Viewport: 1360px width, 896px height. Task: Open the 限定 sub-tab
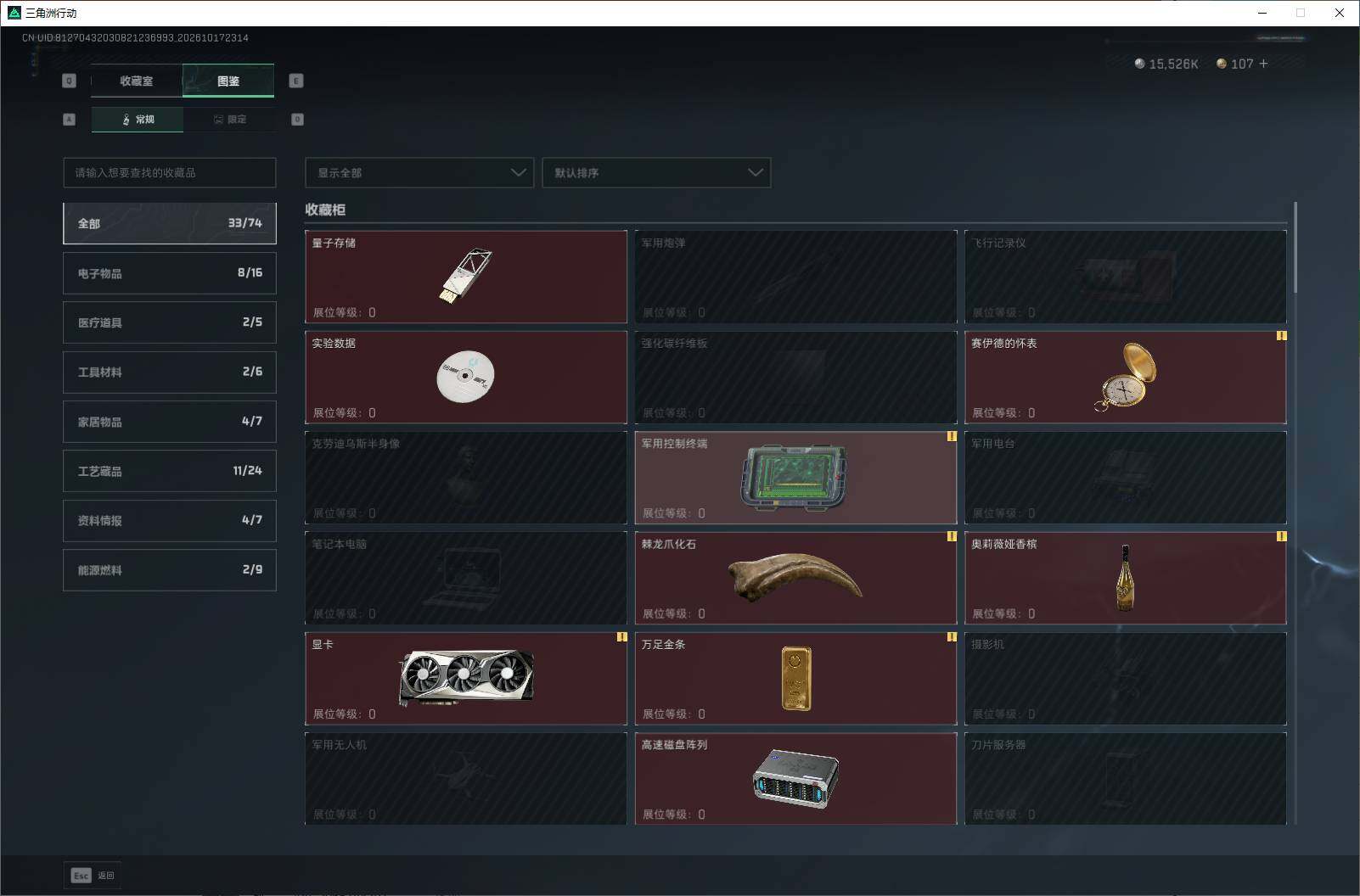(229, 120)
